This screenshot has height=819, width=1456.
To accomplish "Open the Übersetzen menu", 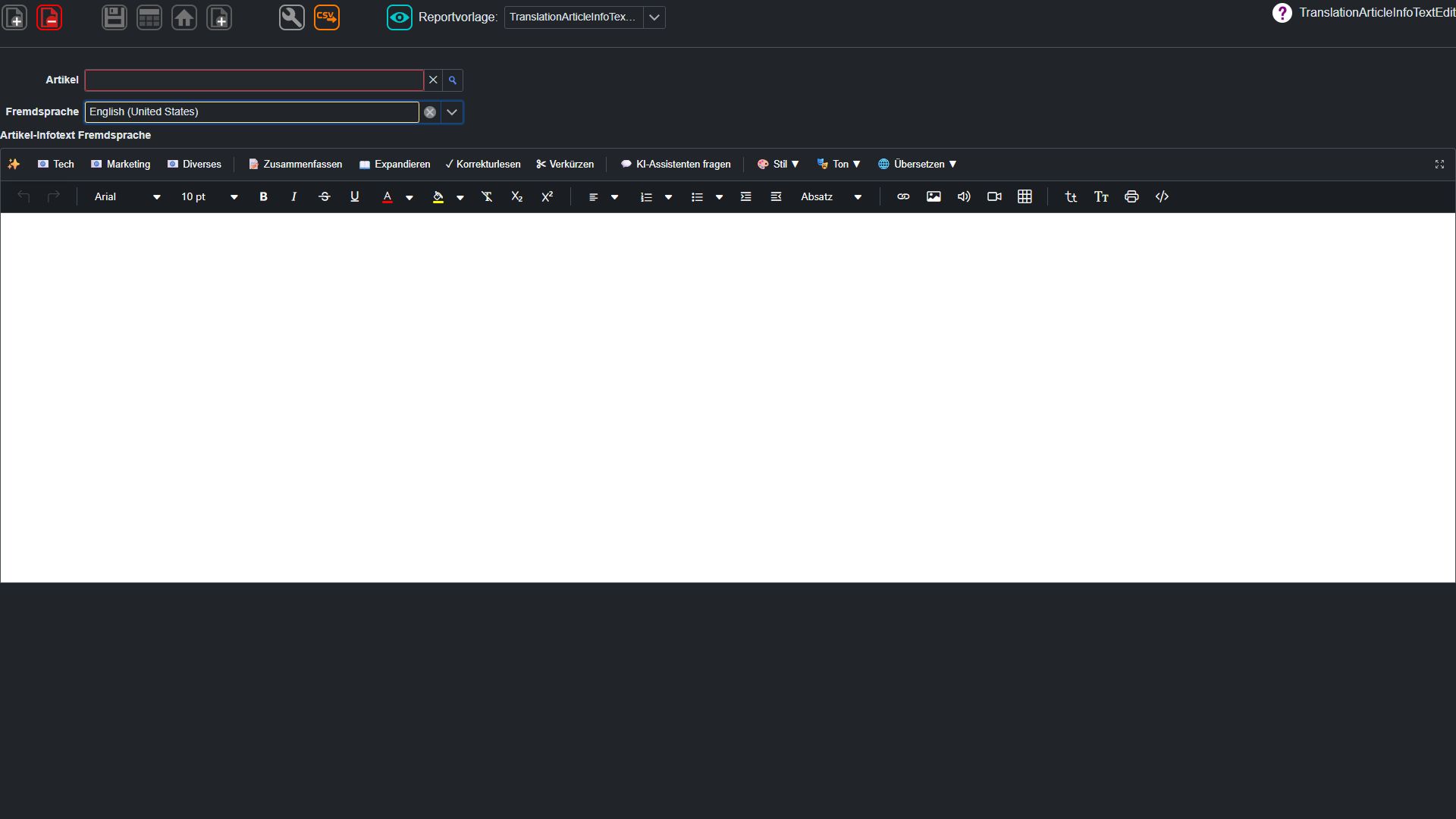I will pyautogui.click(x=918, y=164).
